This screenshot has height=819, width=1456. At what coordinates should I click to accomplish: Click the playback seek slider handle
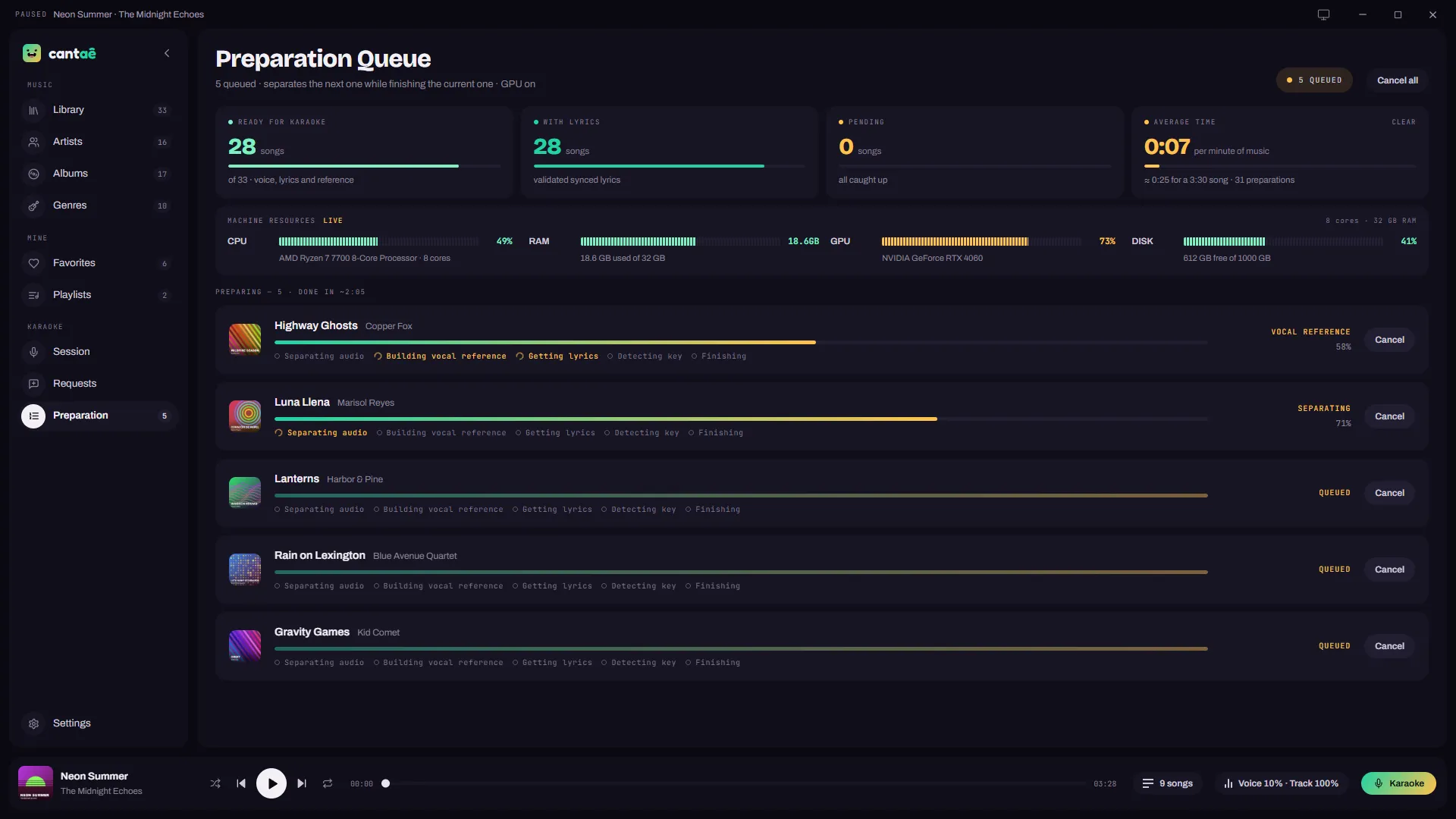385,783
